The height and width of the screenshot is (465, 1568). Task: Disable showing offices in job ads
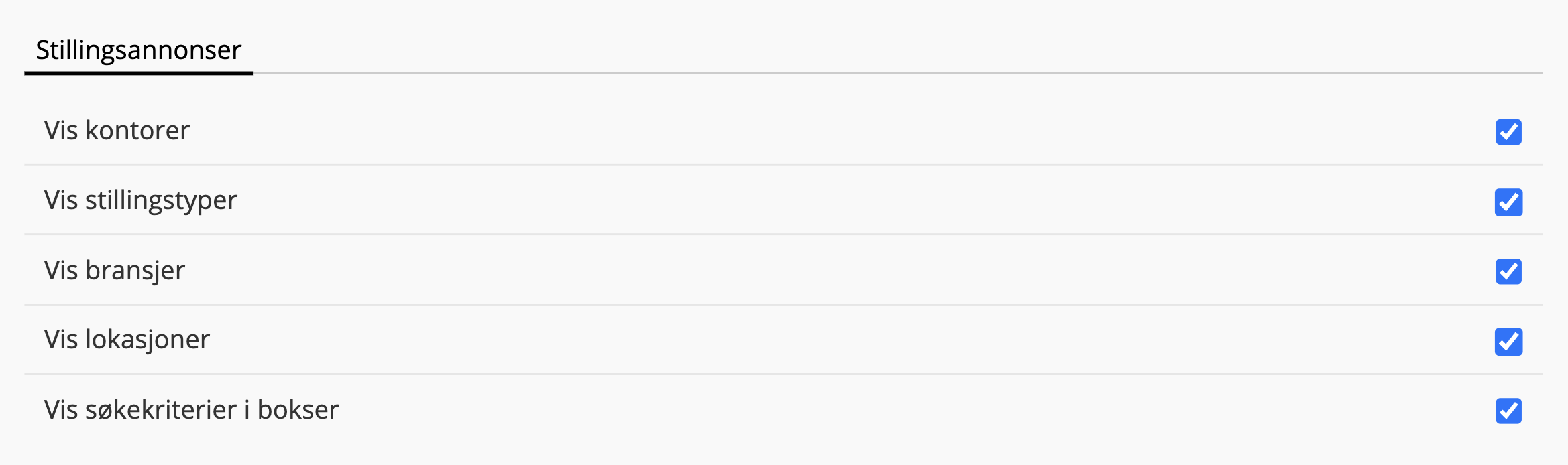tap(1508, 132)
